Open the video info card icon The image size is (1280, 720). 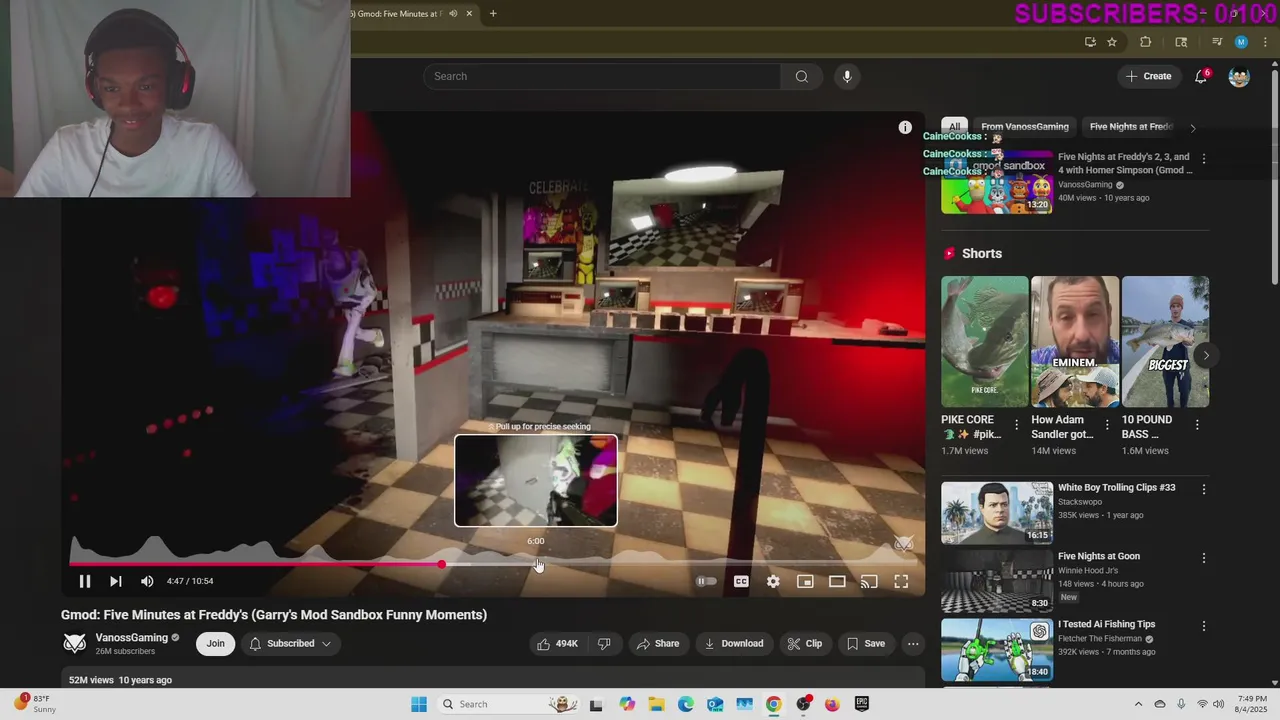click(x=905, y=127)
